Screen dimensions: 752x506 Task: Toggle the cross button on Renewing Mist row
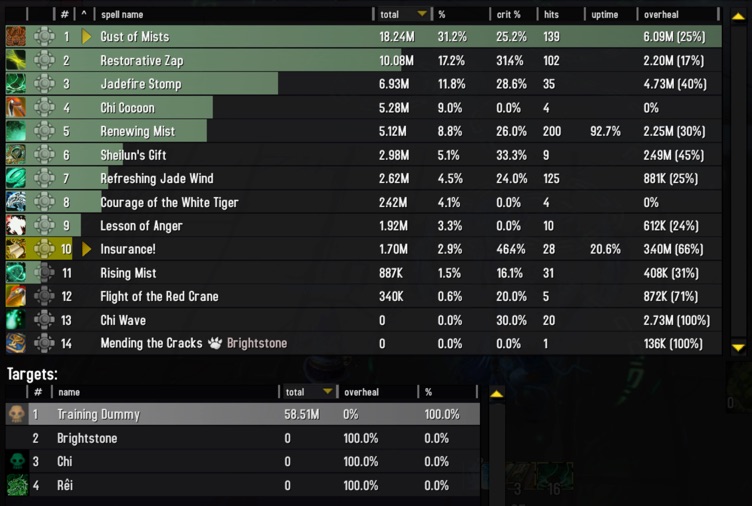point(44,131)
